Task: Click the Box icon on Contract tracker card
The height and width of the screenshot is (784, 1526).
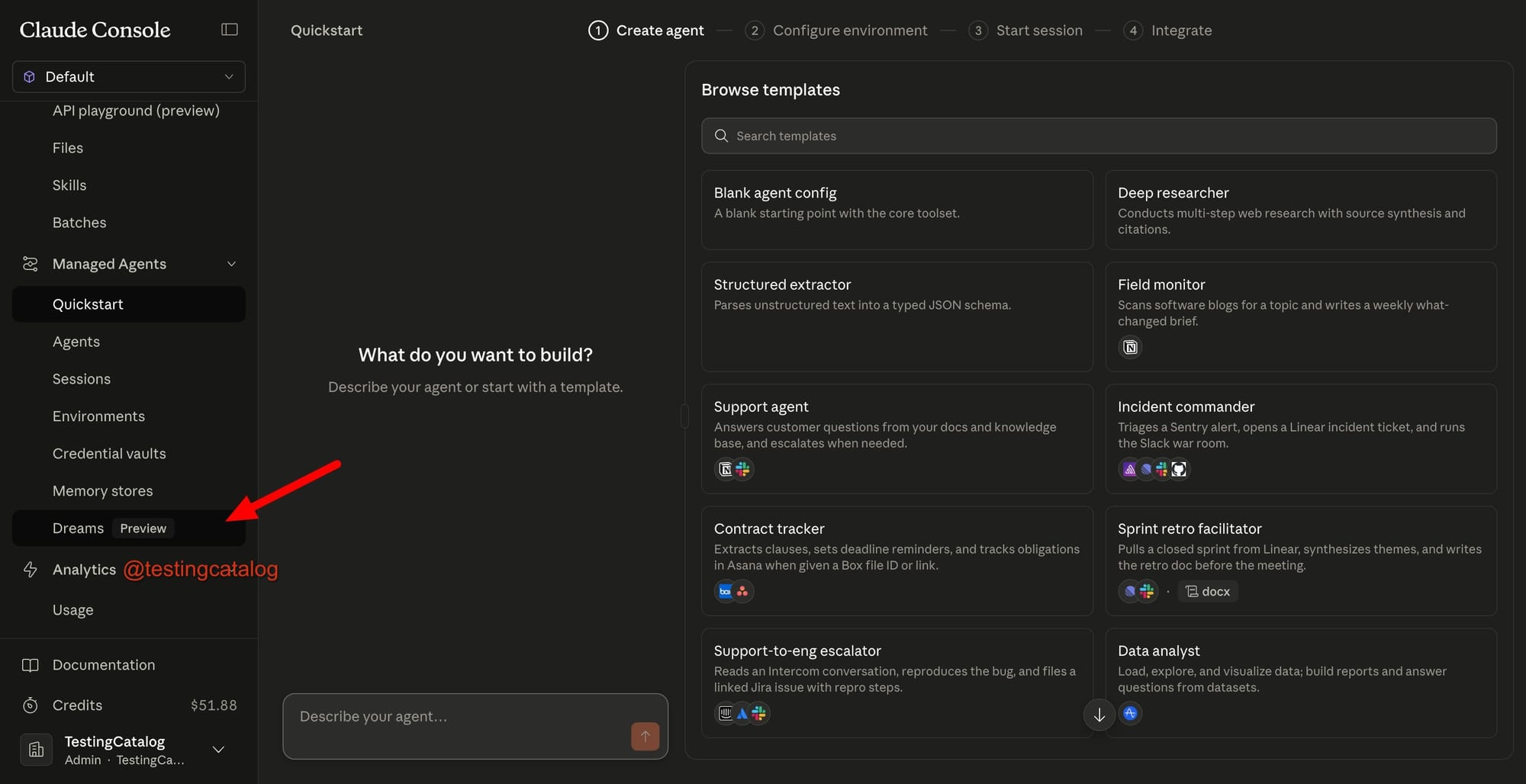Action: tap(726, 591)
